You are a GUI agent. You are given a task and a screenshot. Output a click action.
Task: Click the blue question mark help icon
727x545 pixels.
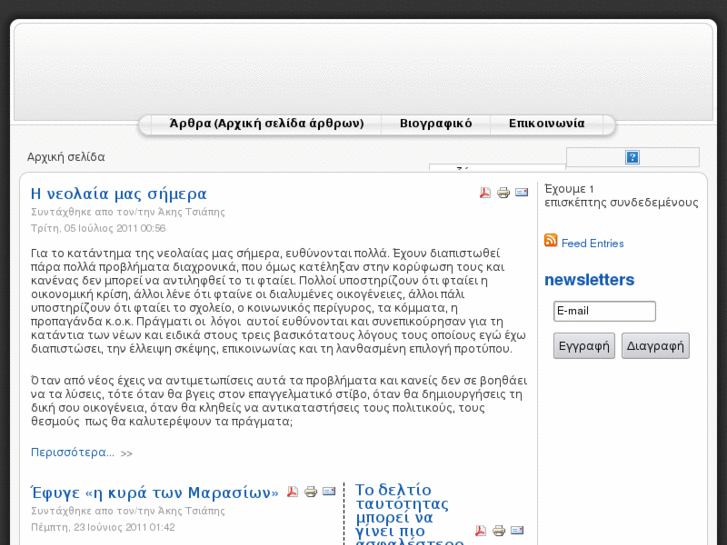(x=632, y=157)
